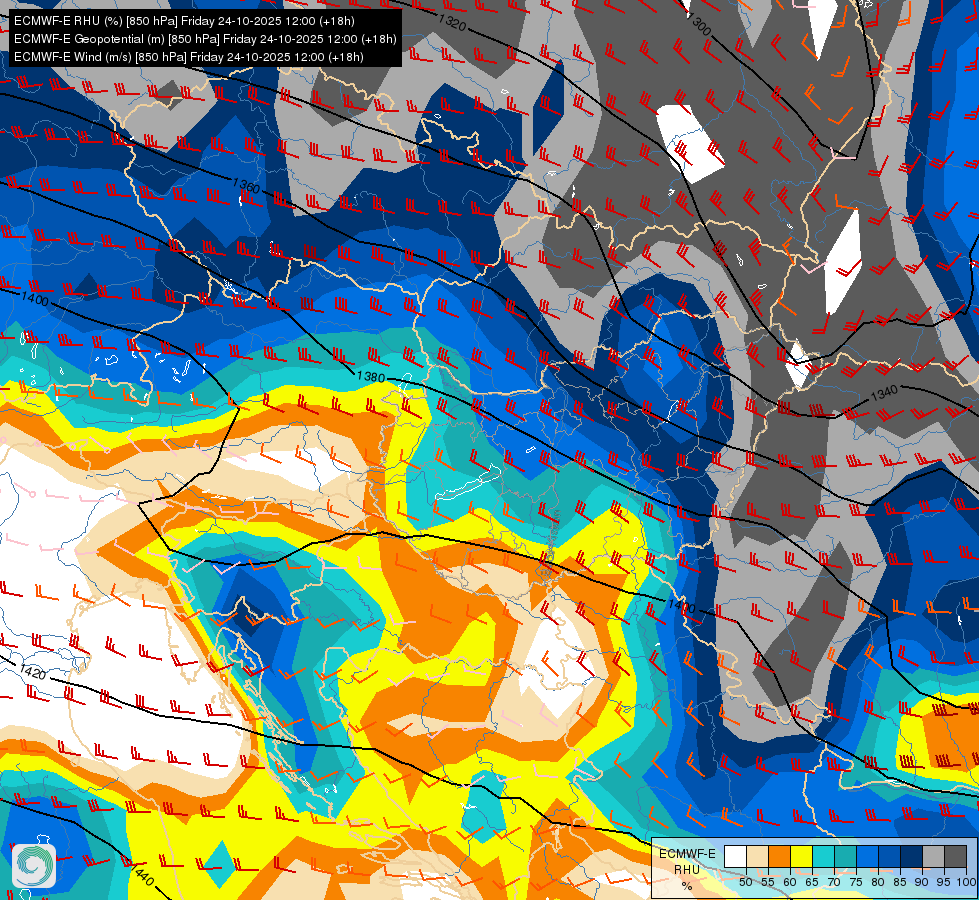Select the ECMWF-E RHU (%) title line
This screenshot has width=979, height=900.
[x=184, y=21]
